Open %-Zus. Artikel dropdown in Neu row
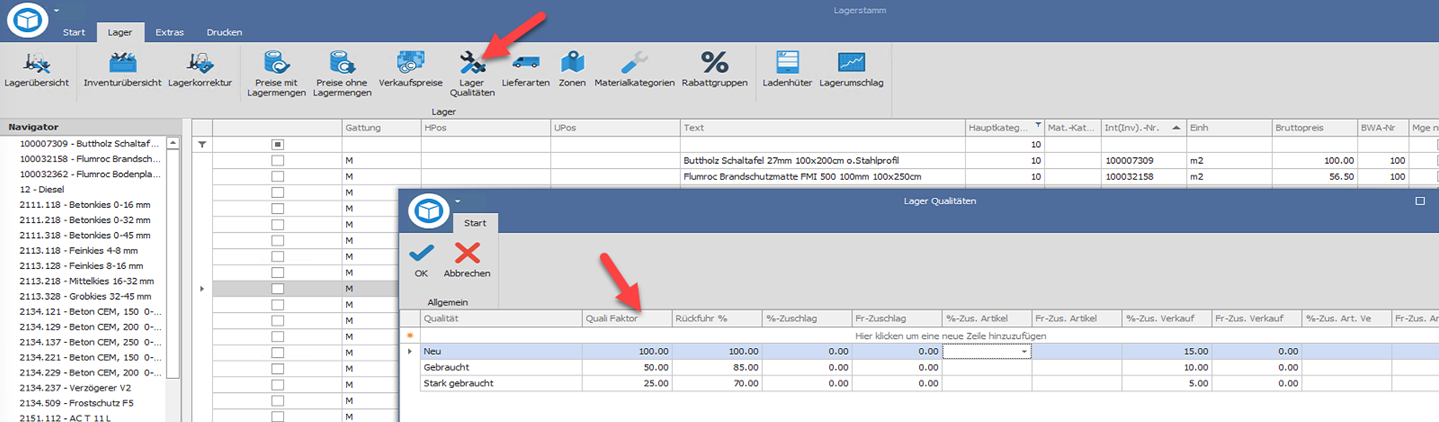 point(1023,352)
